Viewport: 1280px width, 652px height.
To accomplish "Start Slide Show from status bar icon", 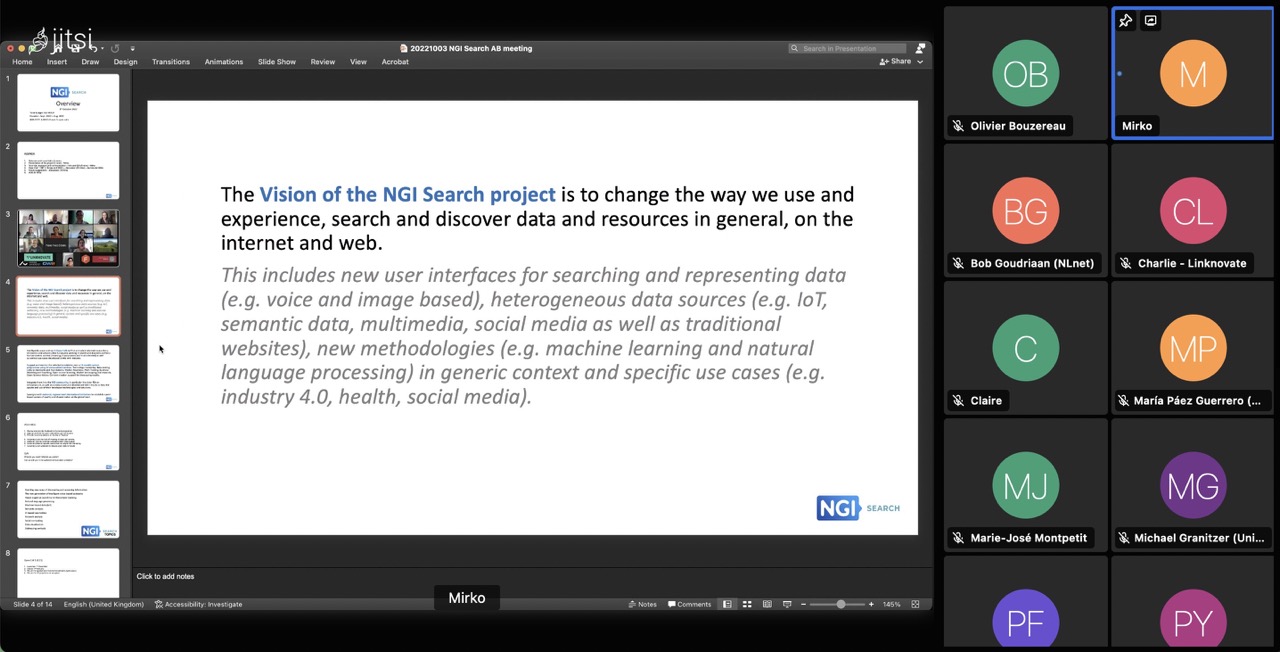I will pos(787,604).
